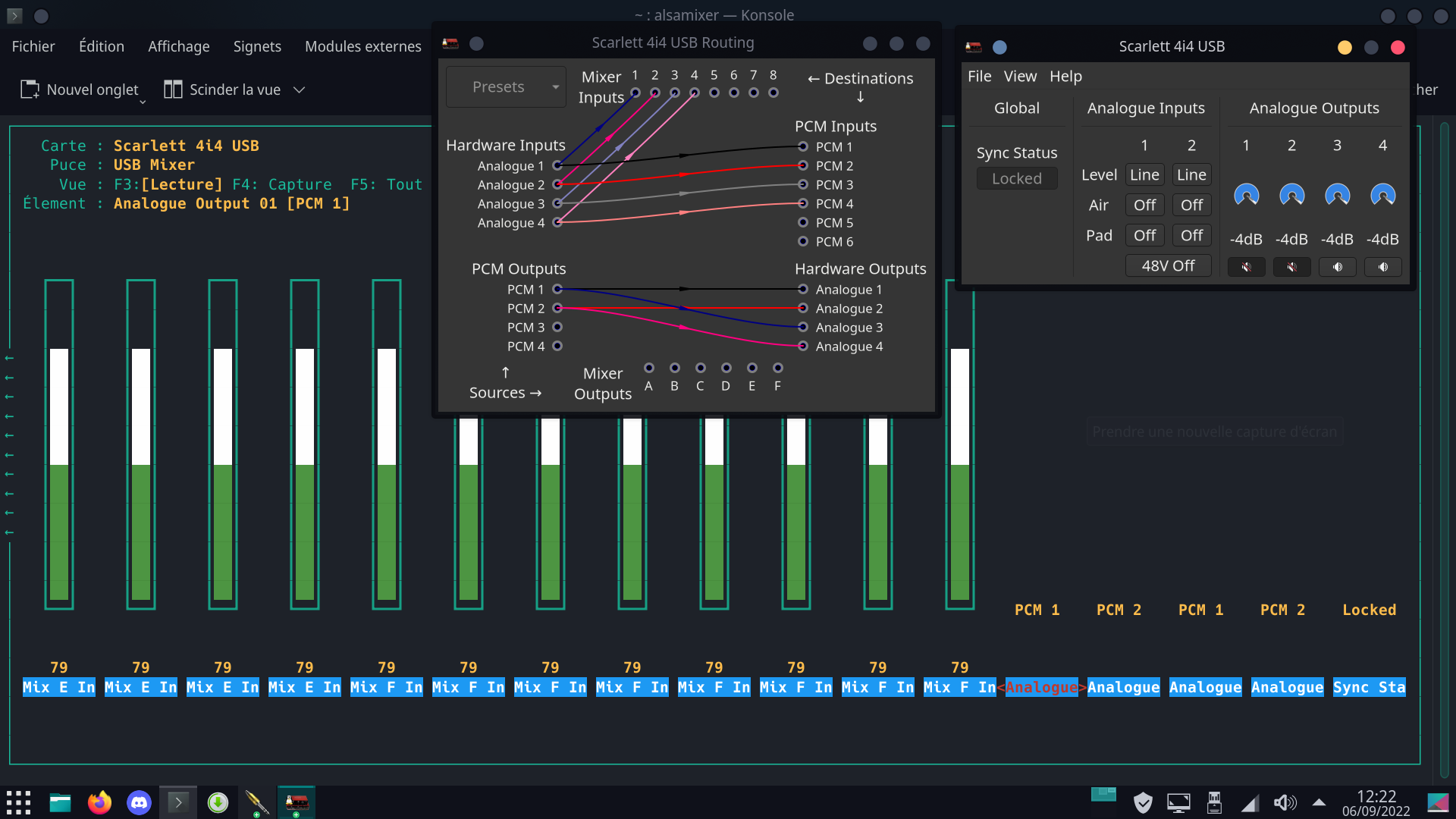Screen dimensions: 1456x819
Task: Toggle Air for analogue input 1
Action: 1144,205
